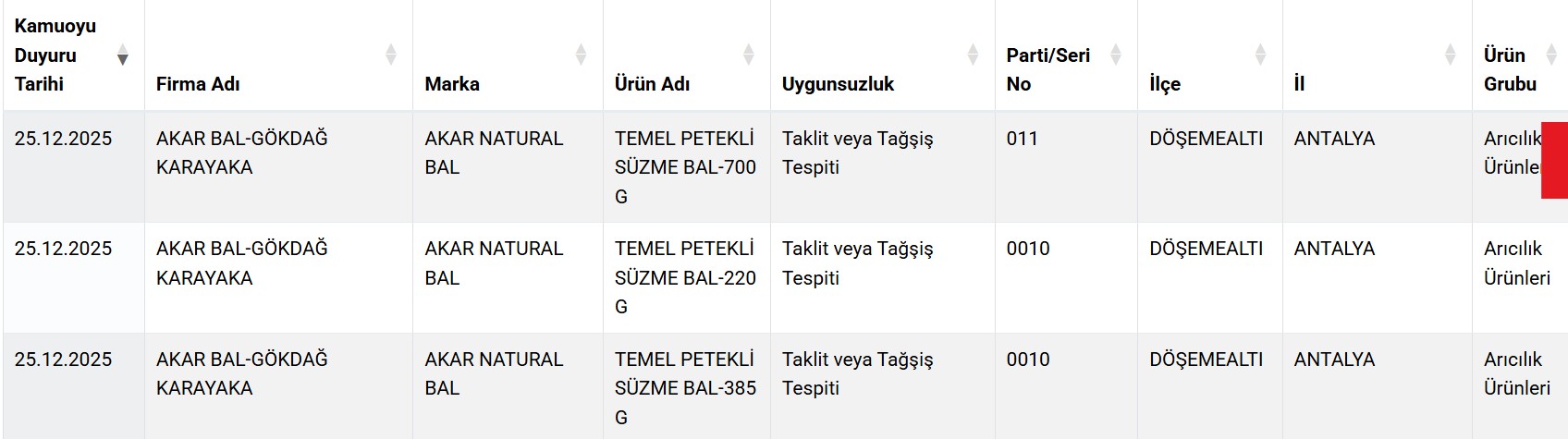Click DÖŞEMEALTI in the 220 G row
This screenshot has height=439, width=1568.
tap(1206, 249)
